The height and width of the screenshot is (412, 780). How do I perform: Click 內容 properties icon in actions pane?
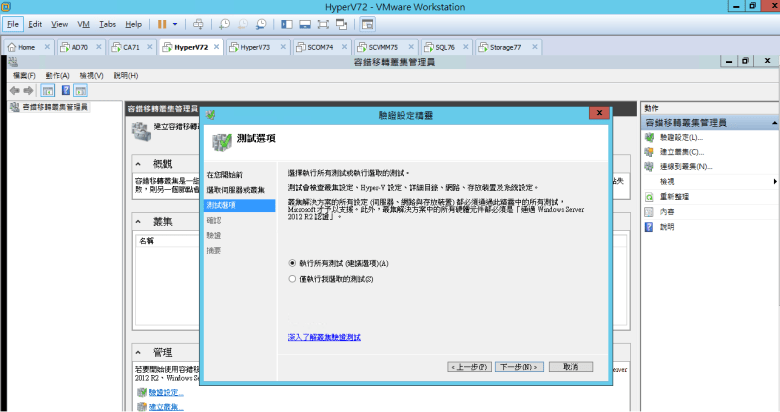[x=649, y=212]
